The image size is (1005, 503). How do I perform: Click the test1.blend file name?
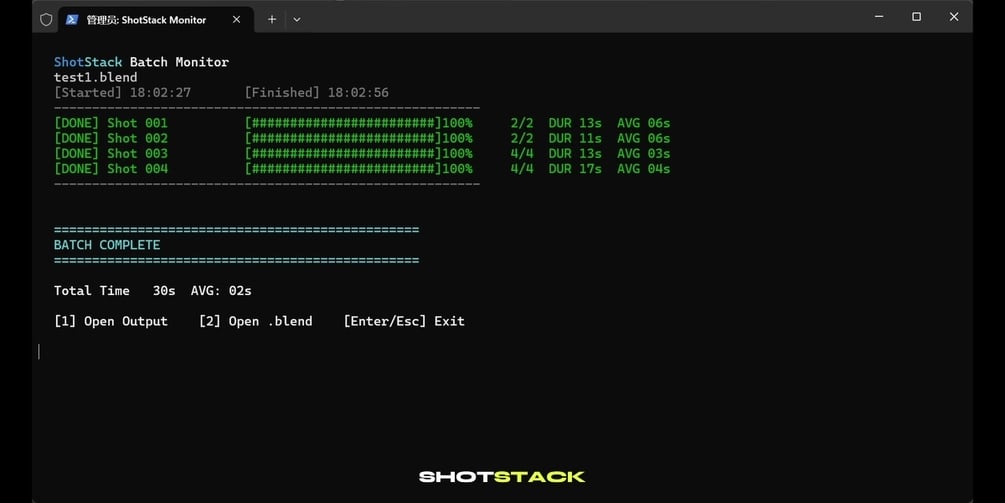(96, 78)
